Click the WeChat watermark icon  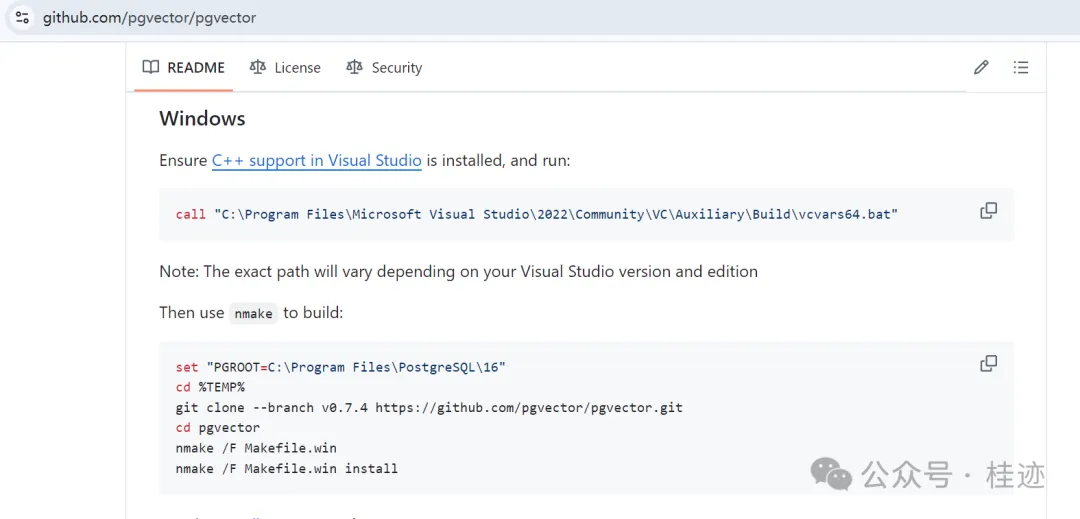click(x=831, y=474)
